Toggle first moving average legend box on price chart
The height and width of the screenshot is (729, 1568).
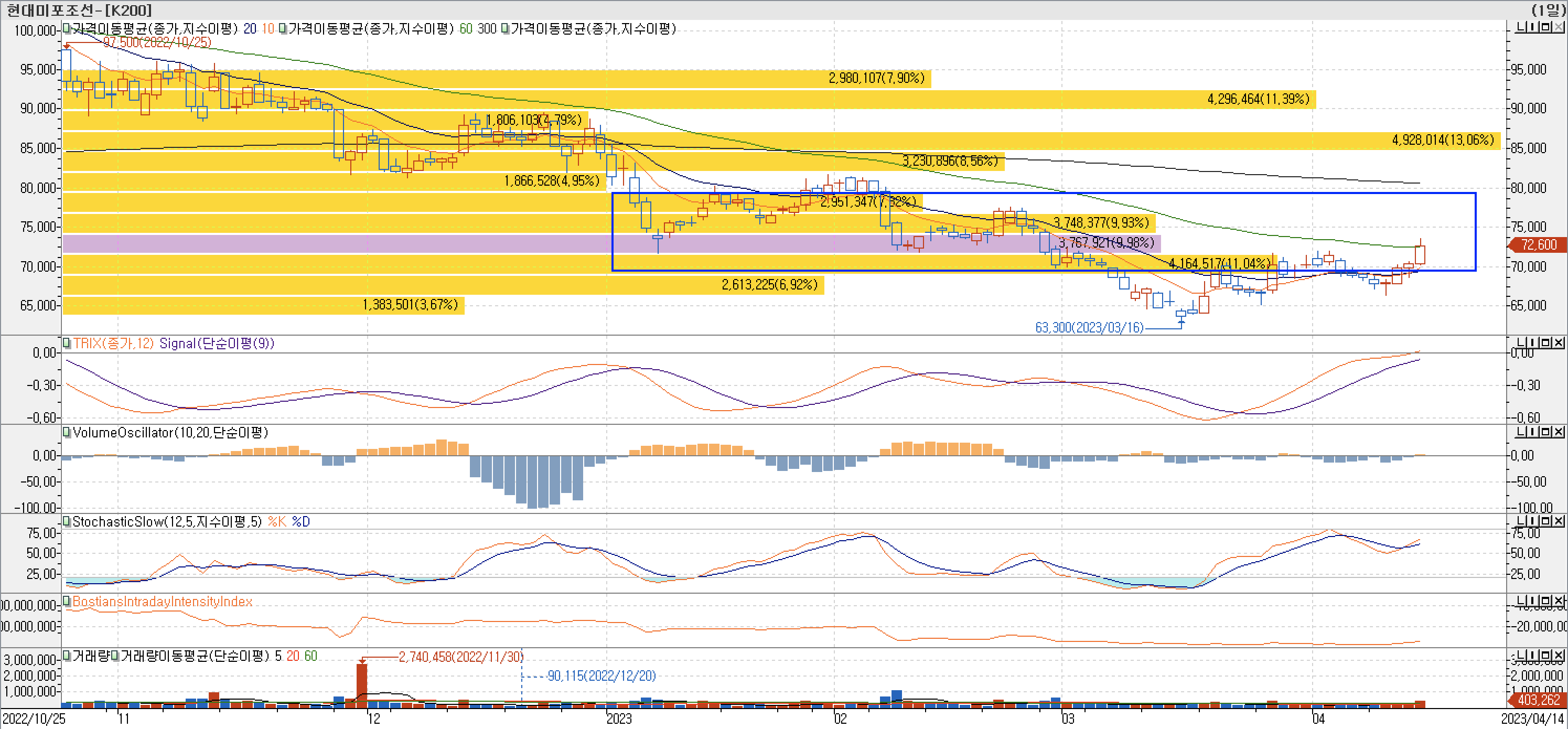(67, 29)
